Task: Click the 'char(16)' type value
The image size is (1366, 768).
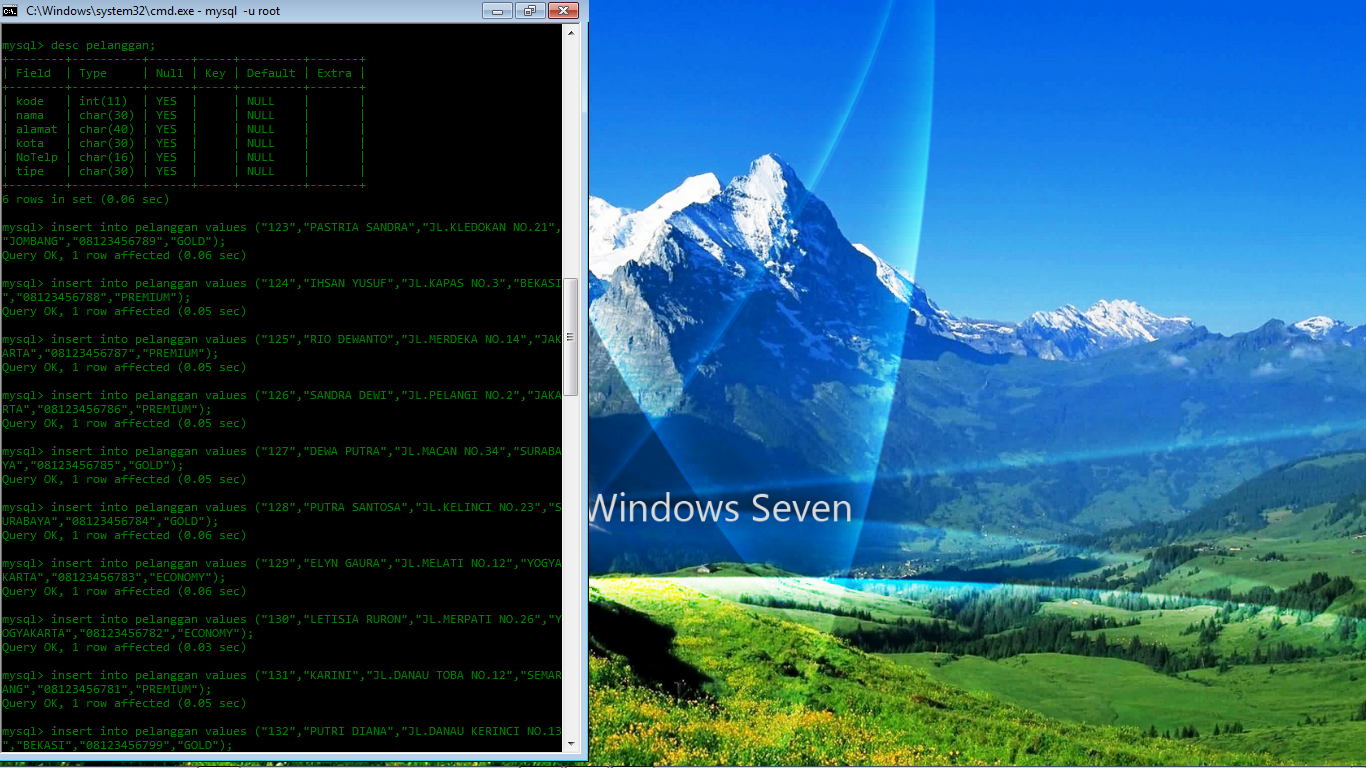Action: 107,157
